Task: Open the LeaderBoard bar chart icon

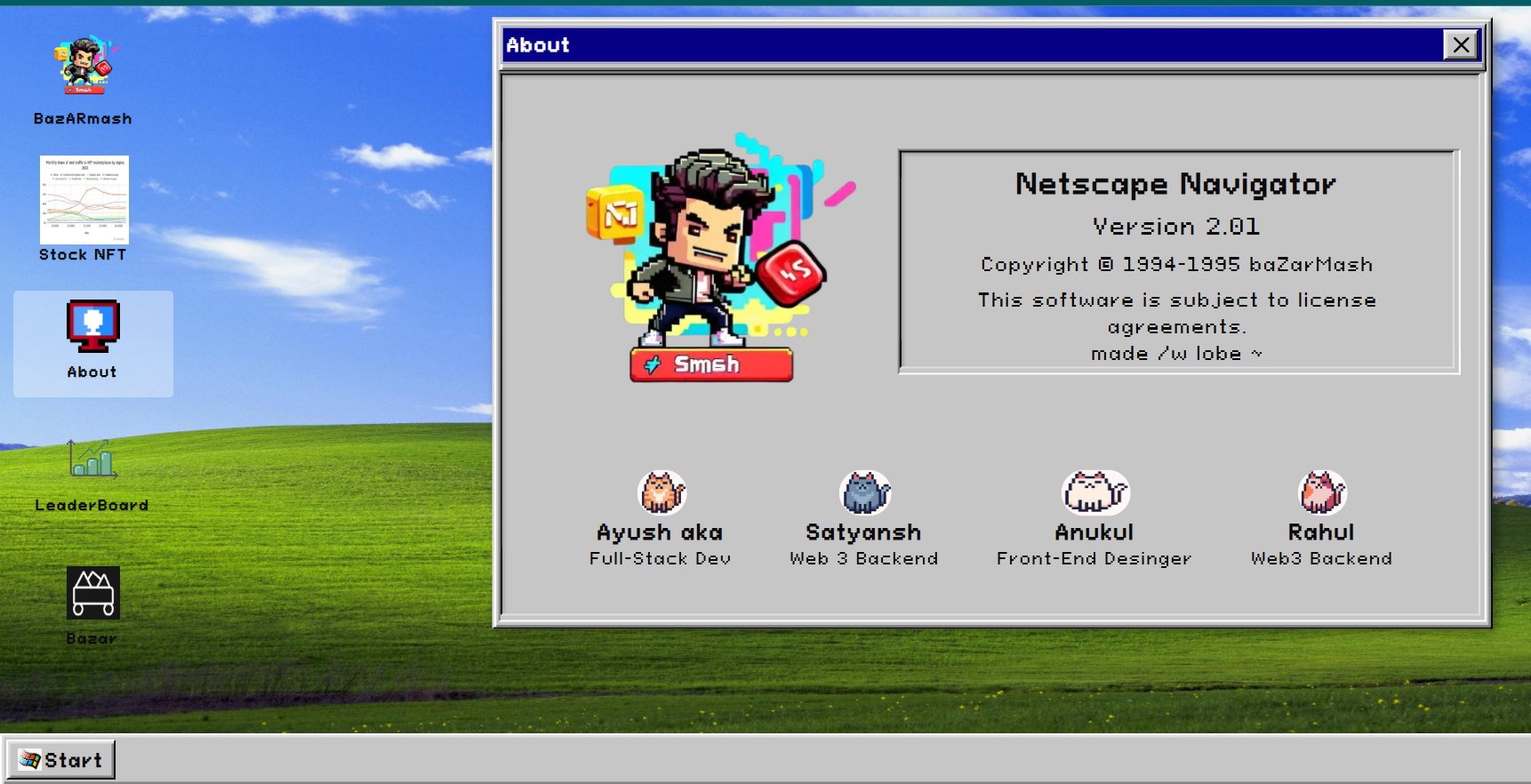Action: pos(92,460)
